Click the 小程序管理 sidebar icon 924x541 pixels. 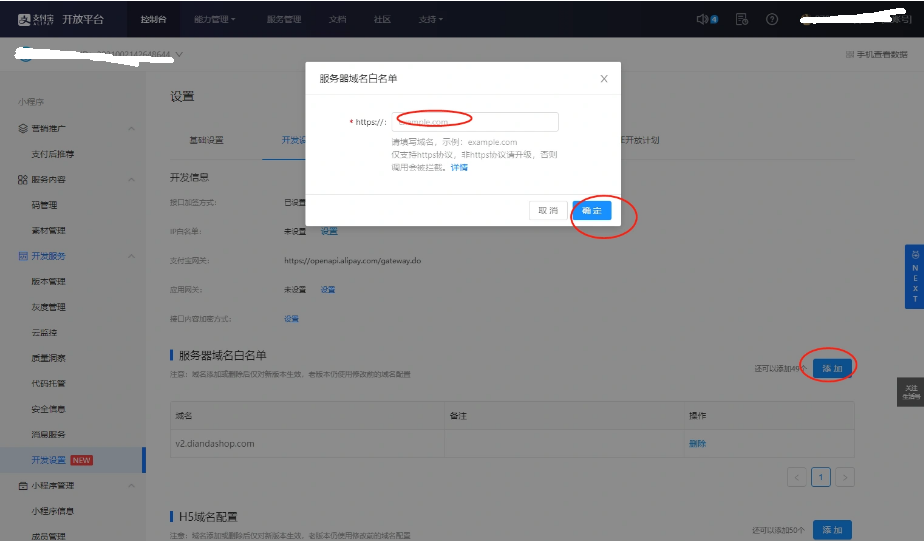pyautogui.click(x=23, y=486)
